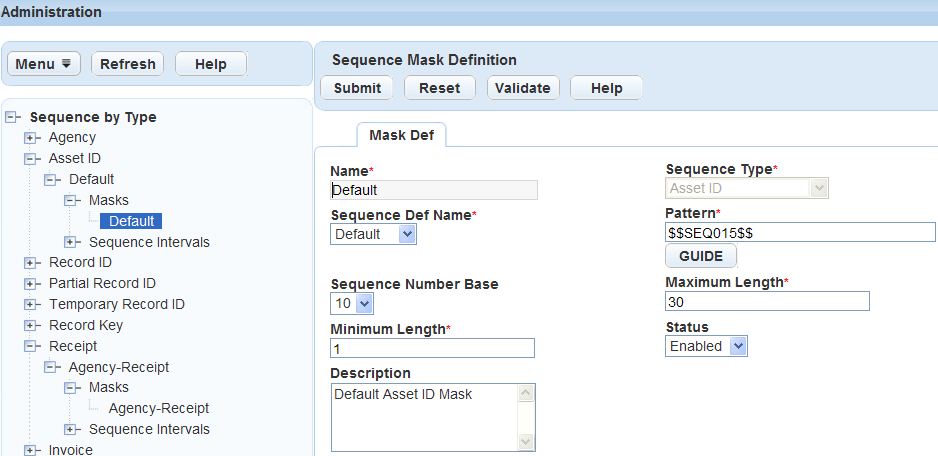
Task: Click the Refresh button in left panel
Action: coord(127,64)
